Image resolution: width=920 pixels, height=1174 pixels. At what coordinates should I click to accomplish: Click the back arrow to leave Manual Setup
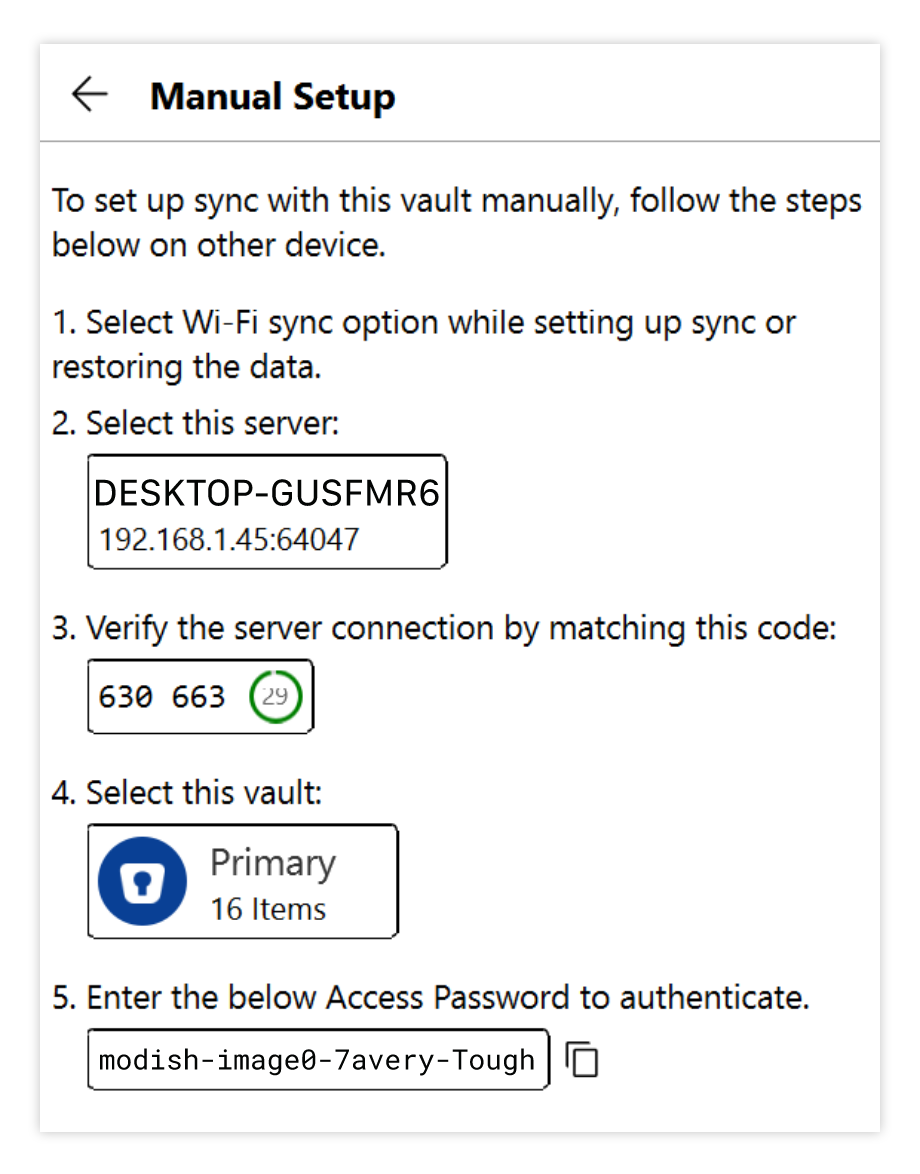click(90, 95)
